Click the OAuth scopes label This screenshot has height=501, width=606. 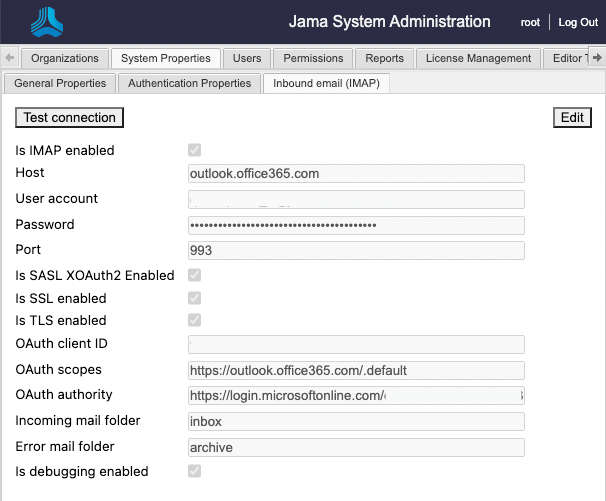58,370
